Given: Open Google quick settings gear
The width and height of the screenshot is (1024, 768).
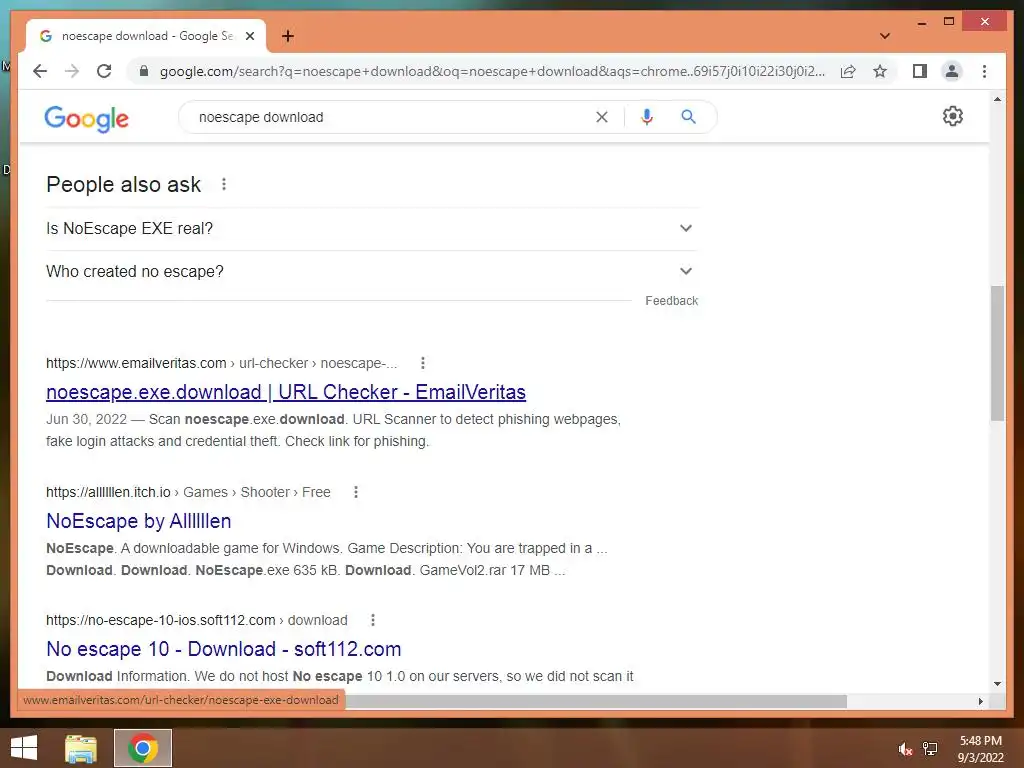Looking at the screenshot, I should point(952,116).
